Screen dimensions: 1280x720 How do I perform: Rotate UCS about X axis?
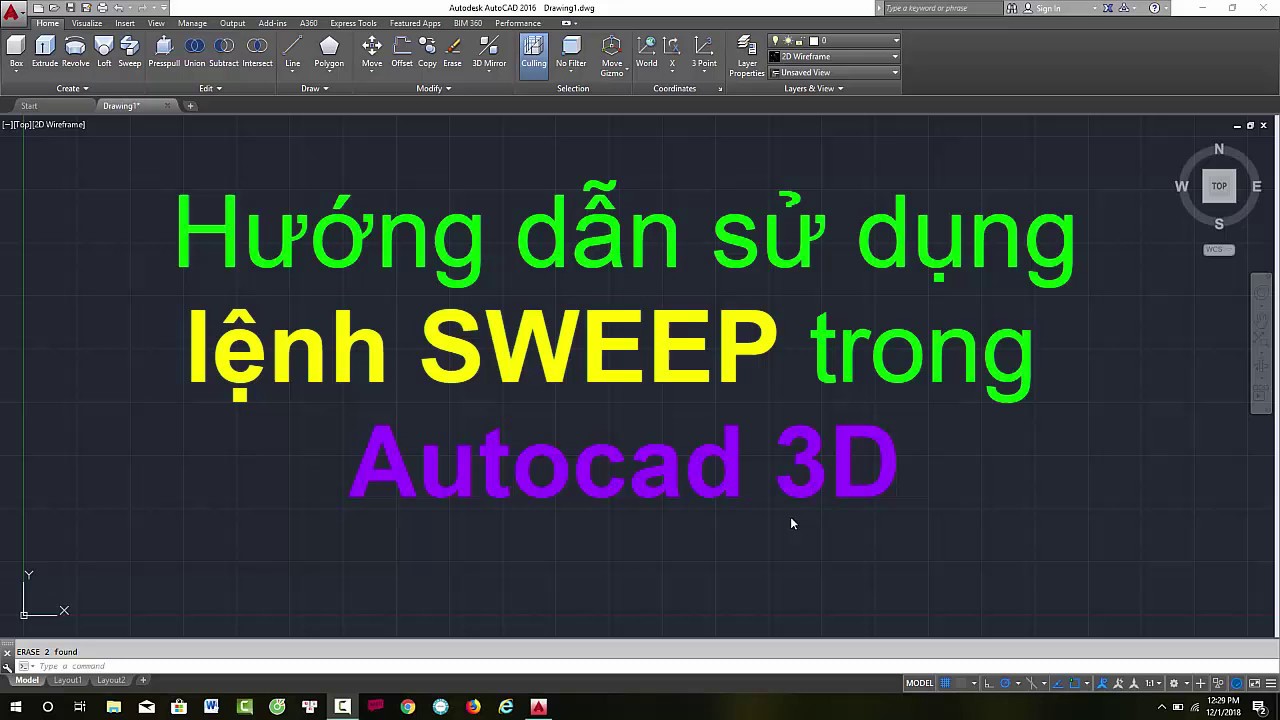coord(672,52)
